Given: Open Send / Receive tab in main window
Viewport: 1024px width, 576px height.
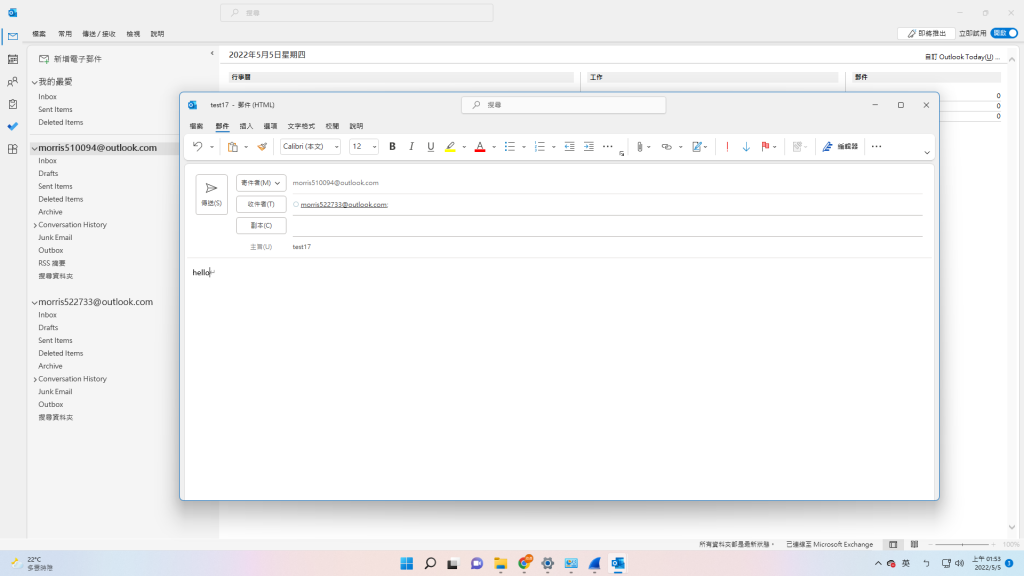Looking at the screenshot, I should point(99,34).
